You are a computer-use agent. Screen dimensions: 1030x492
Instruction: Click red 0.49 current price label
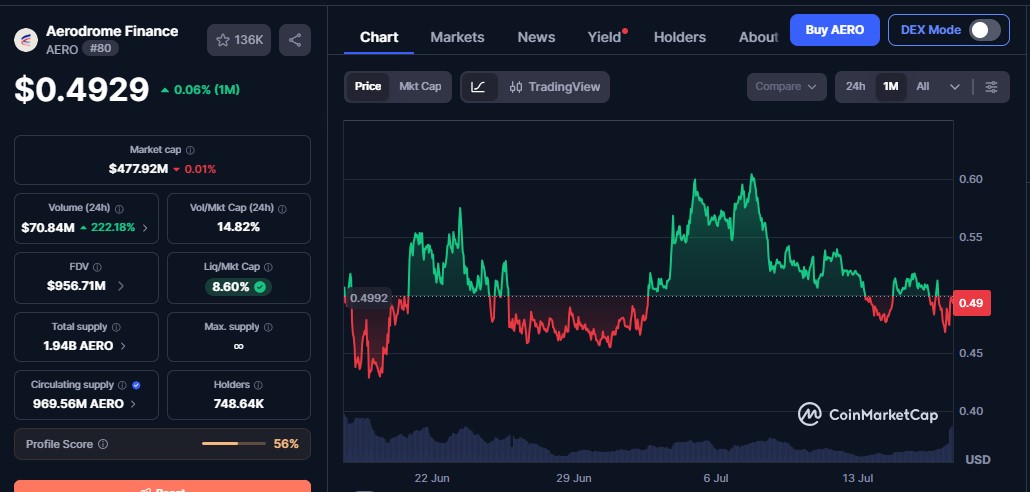[971, 303]
